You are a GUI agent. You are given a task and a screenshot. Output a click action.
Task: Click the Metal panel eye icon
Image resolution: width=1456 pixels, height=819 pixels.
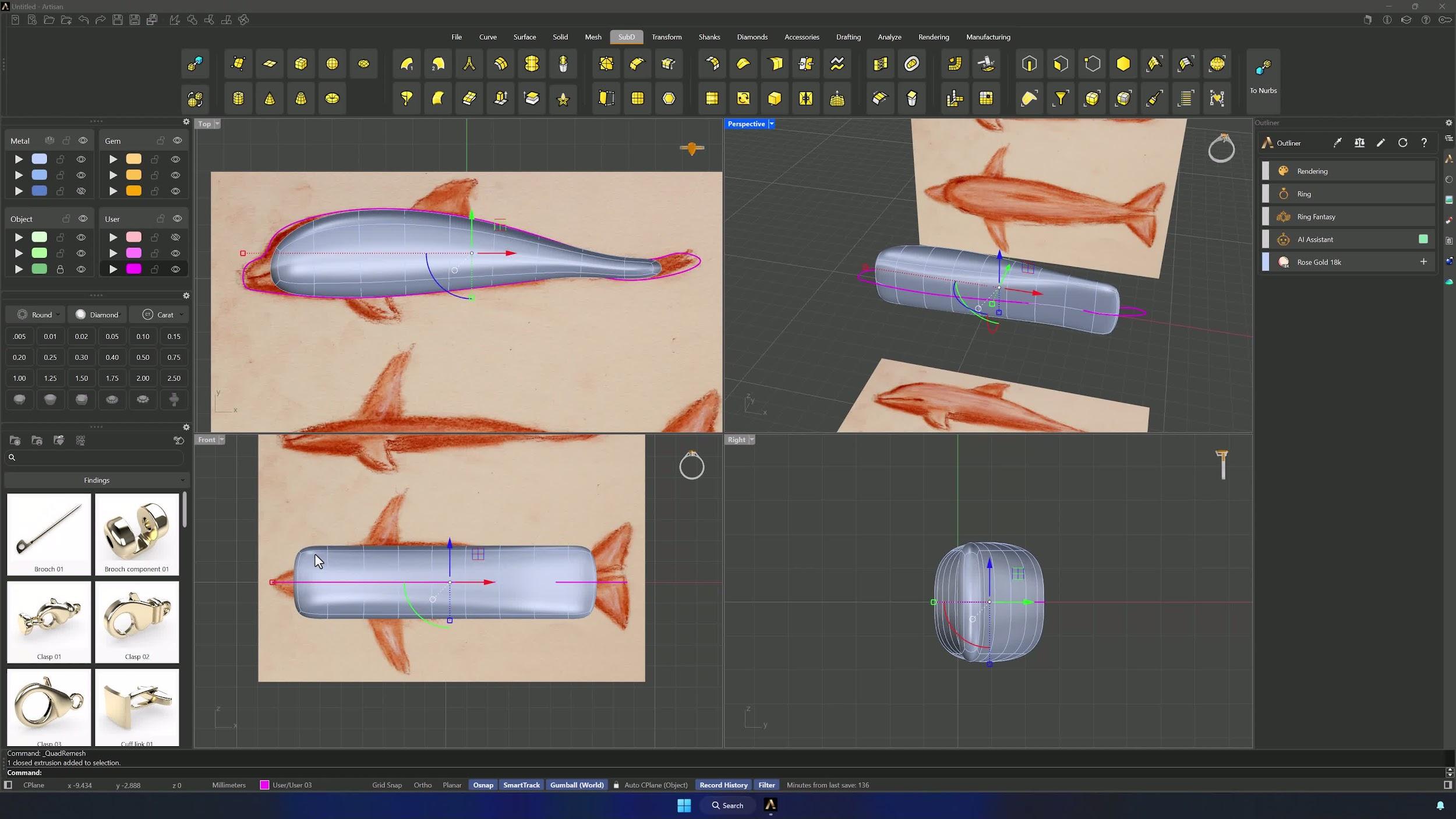[x=83, y=140]
